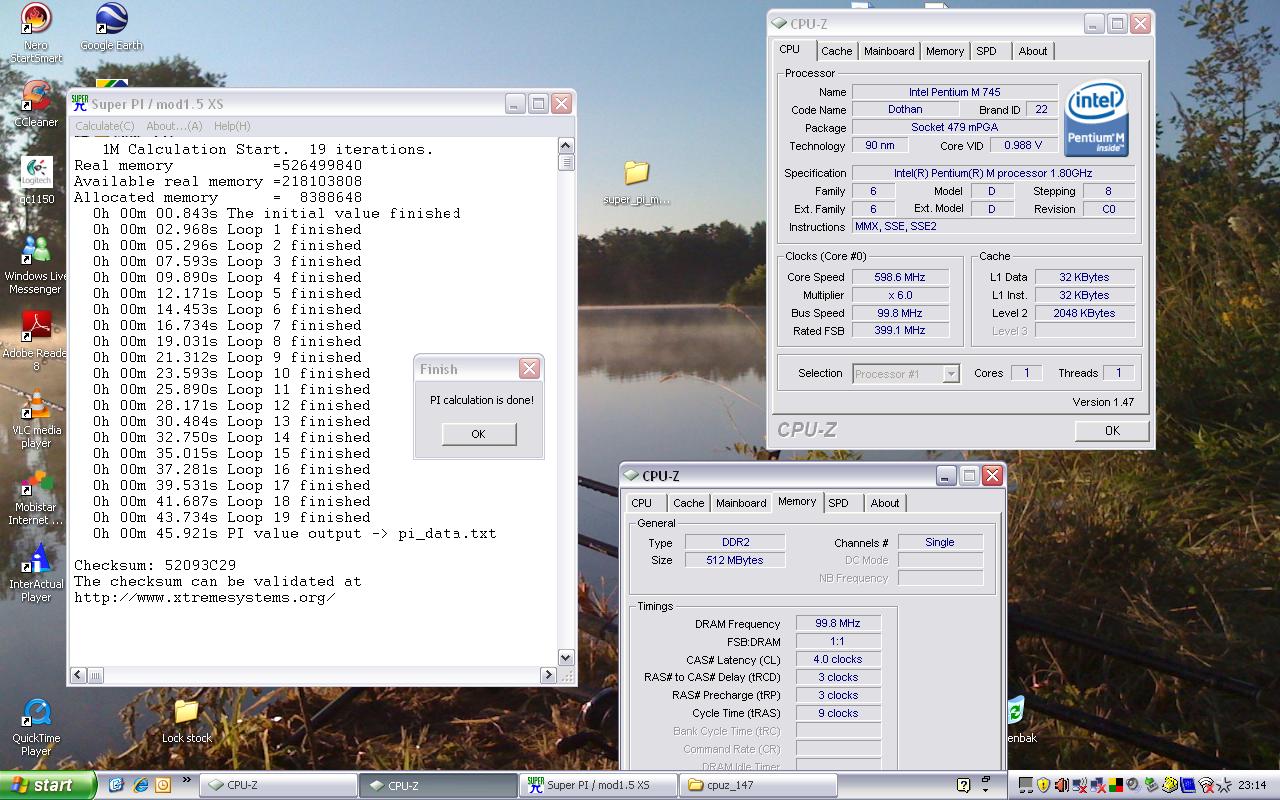Open the Adobe Reader 8 desktop icon
Screen dimensions: 1280x800
[x=36, y=341]
